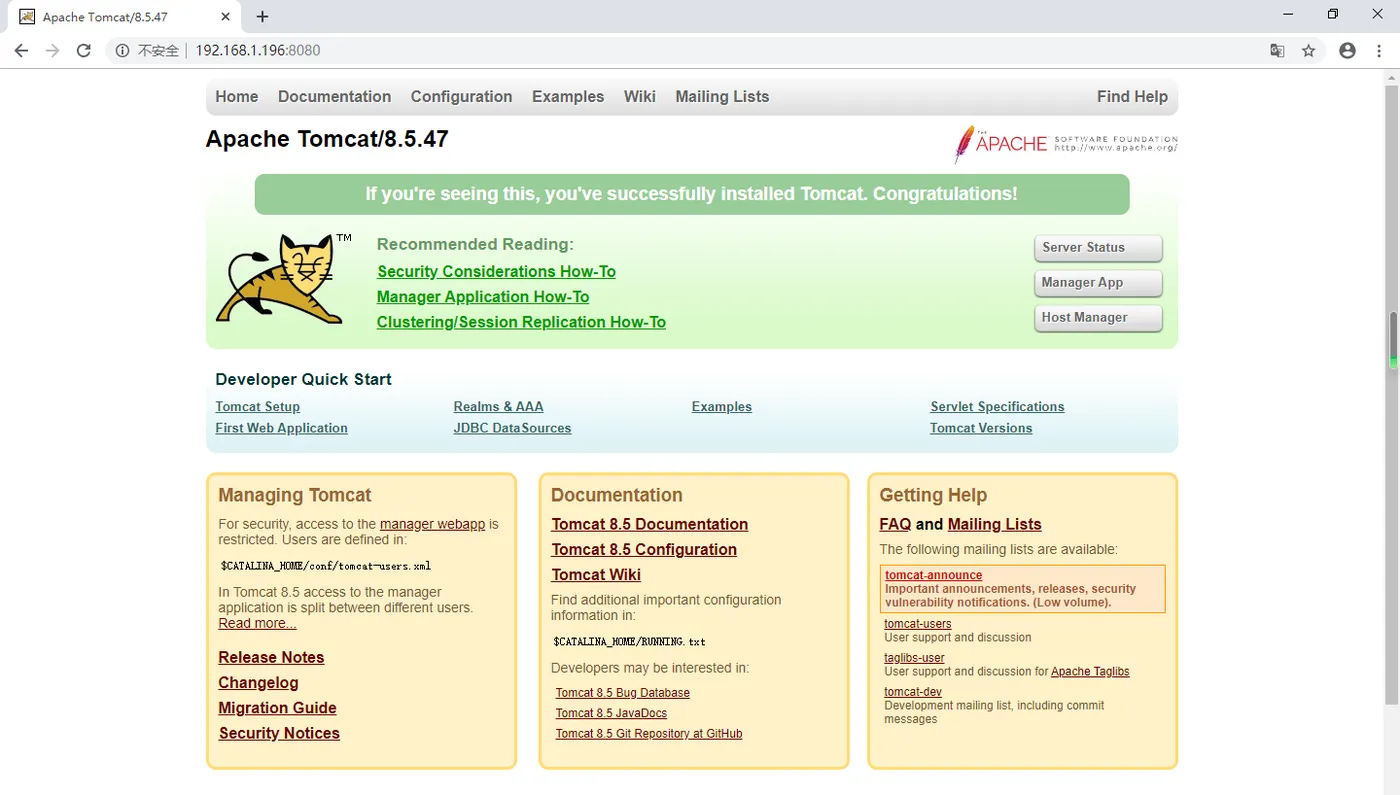The height and width of the screenshot is (795, 1400).
Task: Open Tomcat 8.5 Git Repository at GitHub
Action: click(649, 734)
